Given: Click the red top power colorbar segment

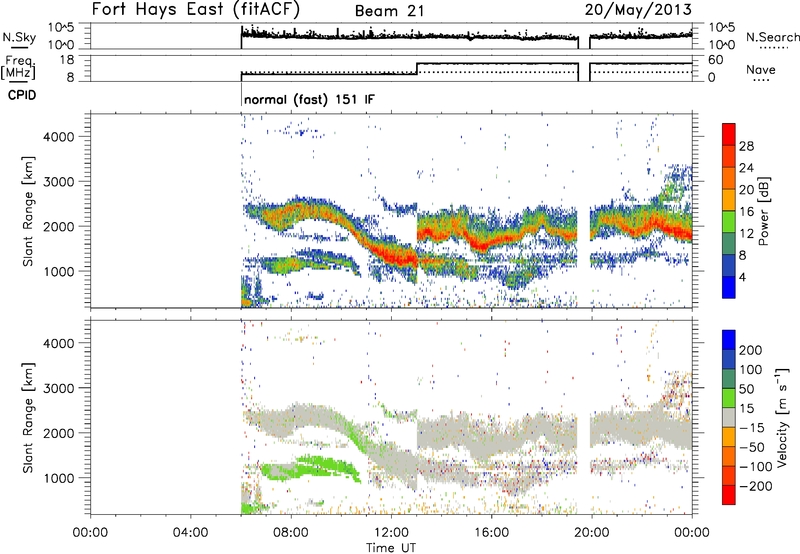Looking at the screenshot, I should coord(729,135).
